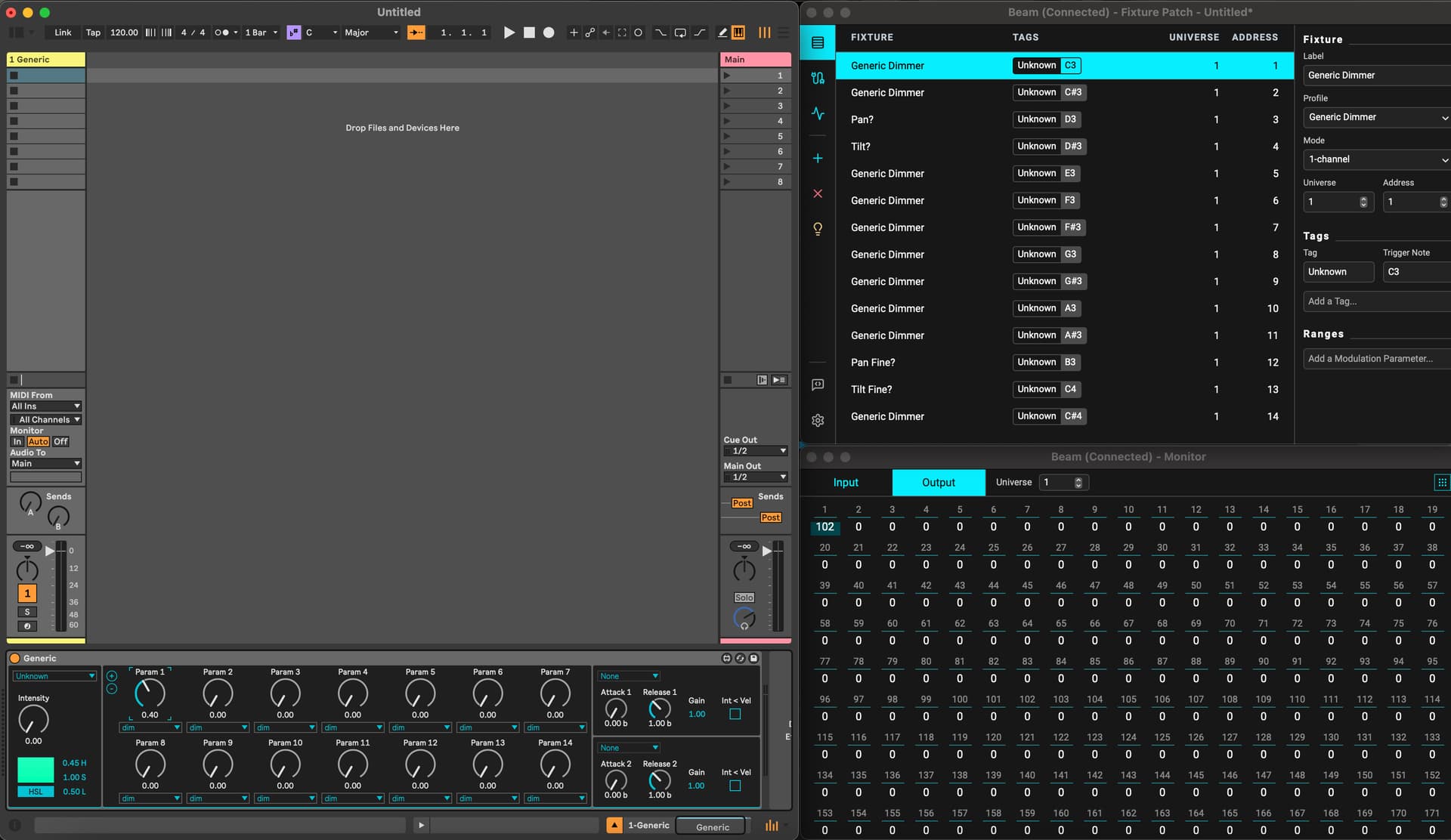The width and height of the screenshot is (1451, 840).
Task: Click the red delete fixture X icon
Action: (x=818, y=194)
